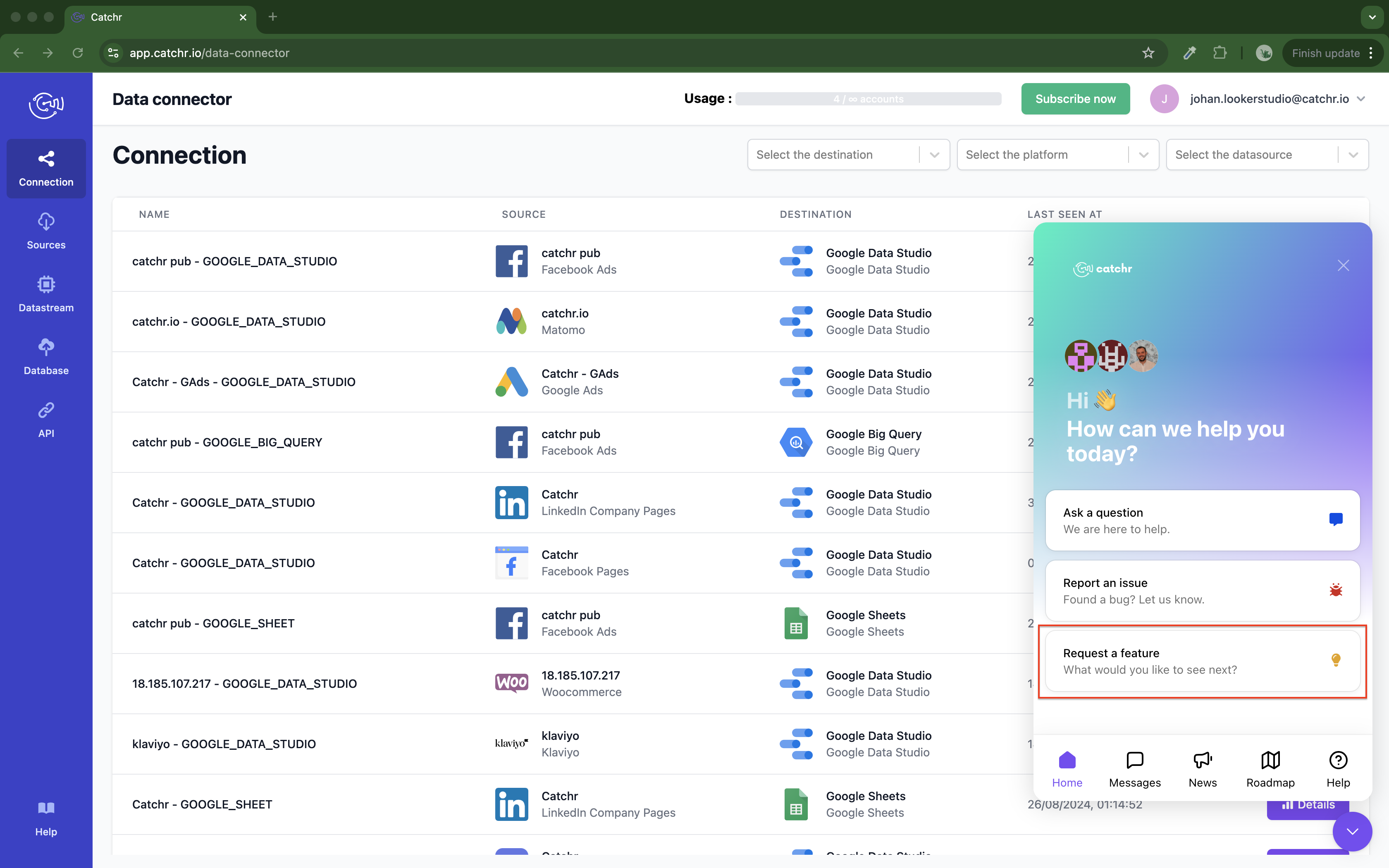Click the DESTINATION column header
This screenshot has width=1389, height=868.
click(x=816, y=214)
